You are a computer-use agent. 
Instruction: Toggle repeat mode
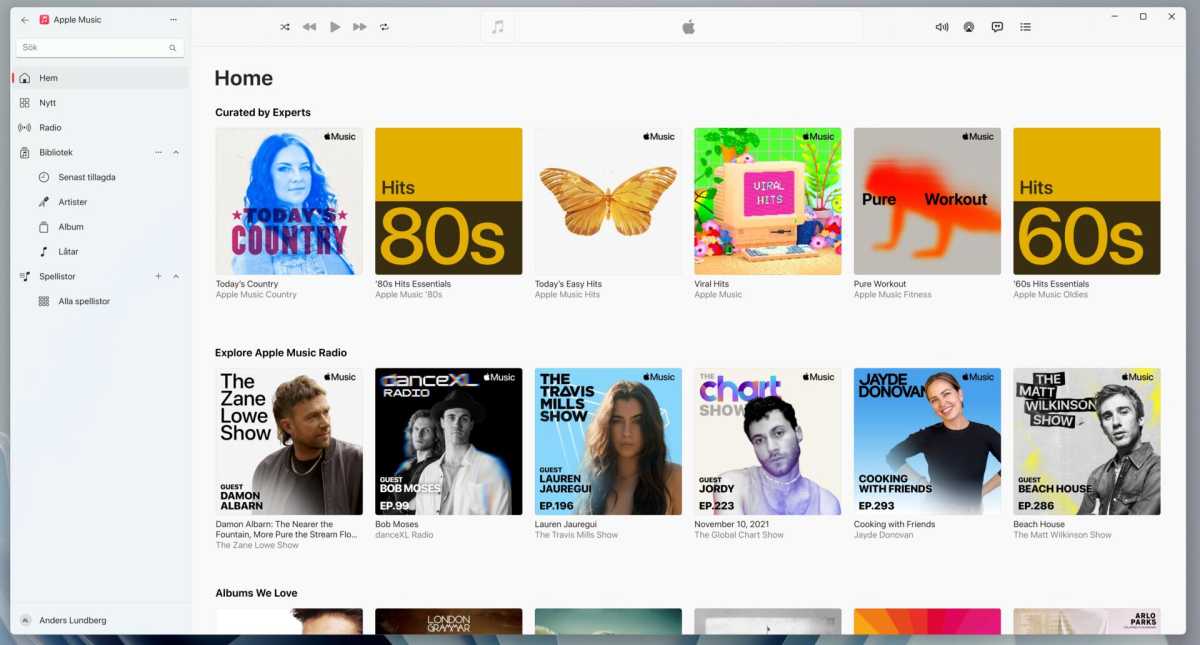click(x=384, y=27)
